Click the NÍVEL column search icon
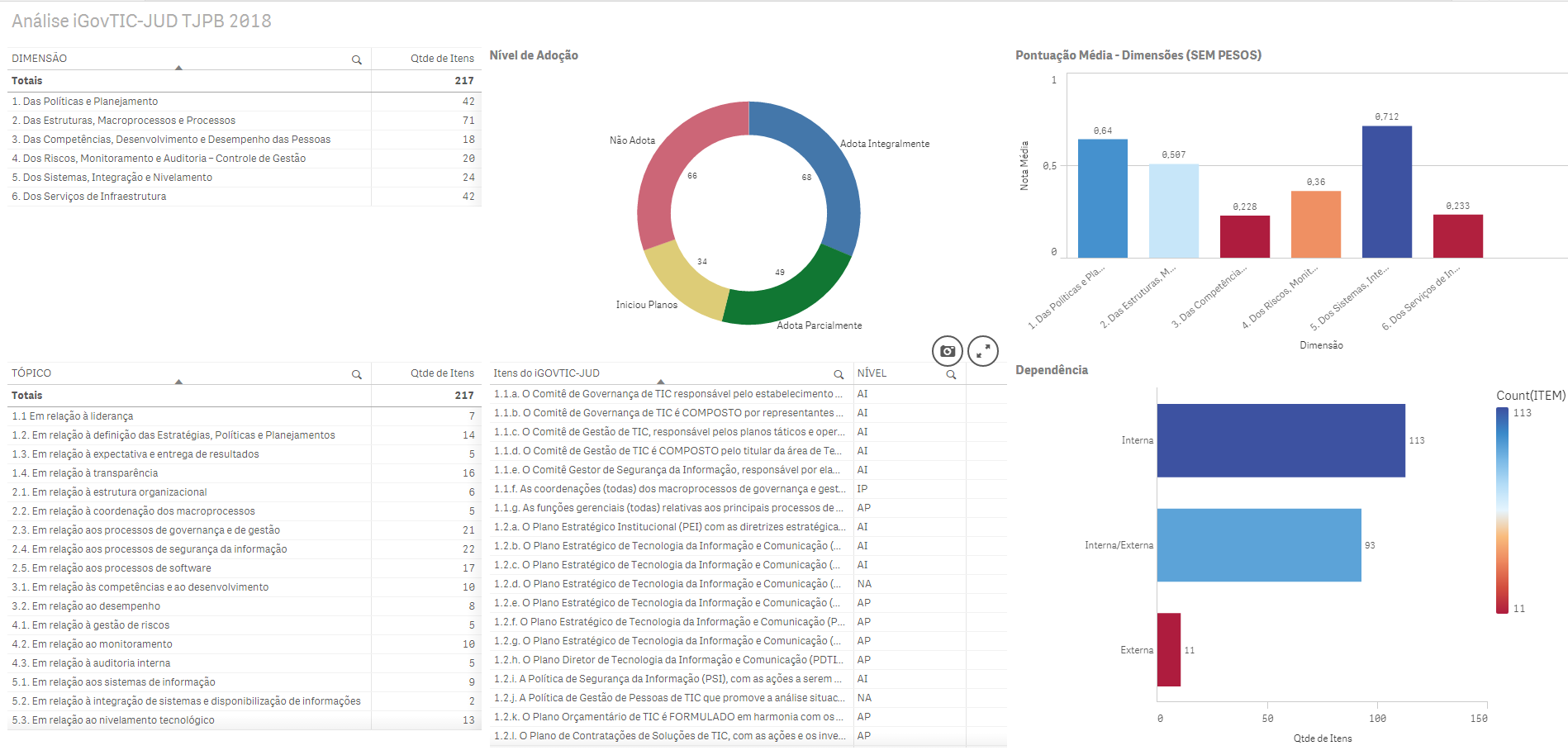Screen dimensions: 1568x755 click(951, 374)
